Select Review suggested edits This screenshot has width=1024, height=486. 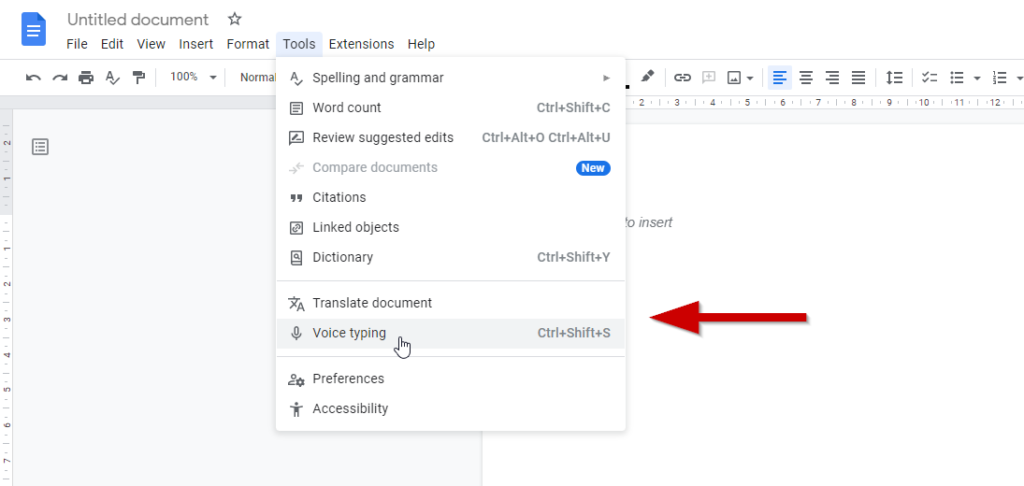pos(451,138)
